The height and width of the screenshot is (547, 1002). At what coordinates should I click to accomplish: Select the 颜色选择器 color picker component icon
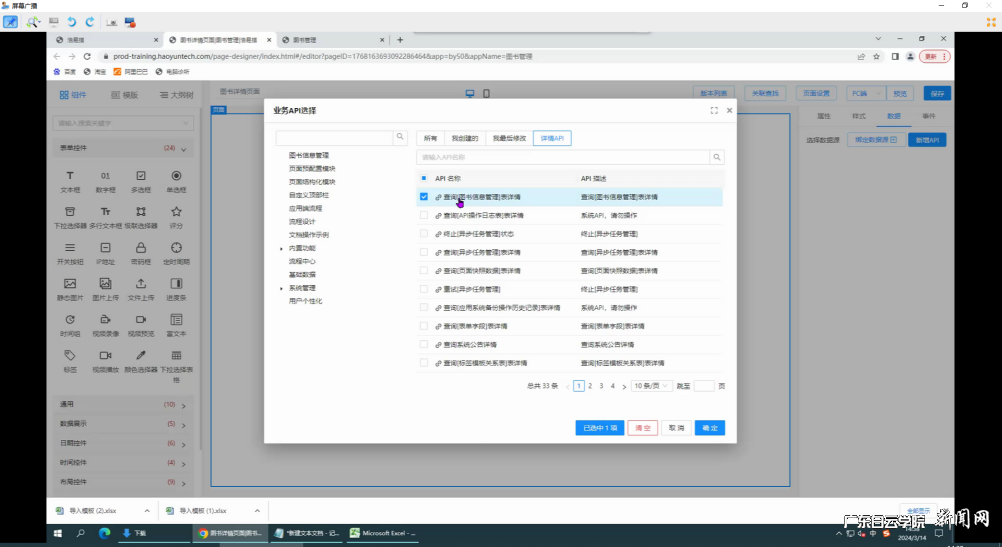pyautogui.click(x=141, y=355)
